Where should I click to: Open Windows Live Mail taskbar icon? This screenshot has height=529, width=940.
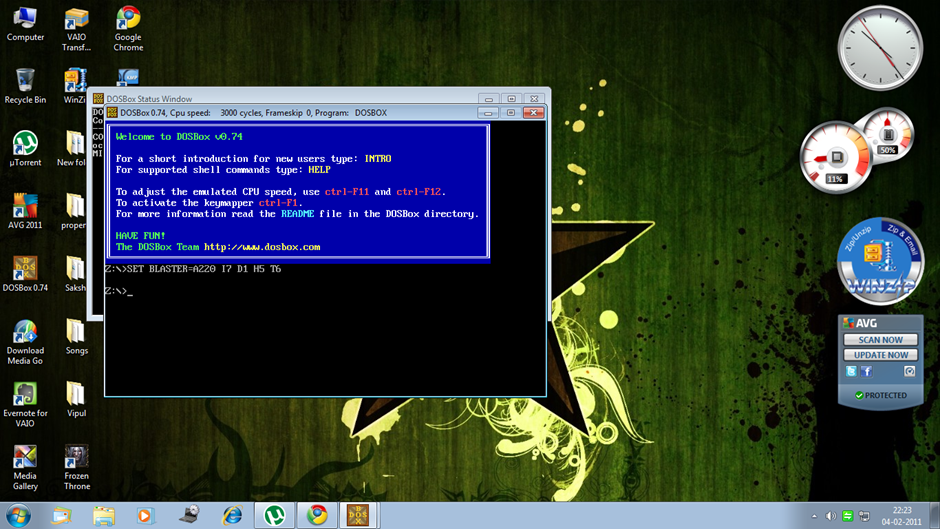pos(62,516)
